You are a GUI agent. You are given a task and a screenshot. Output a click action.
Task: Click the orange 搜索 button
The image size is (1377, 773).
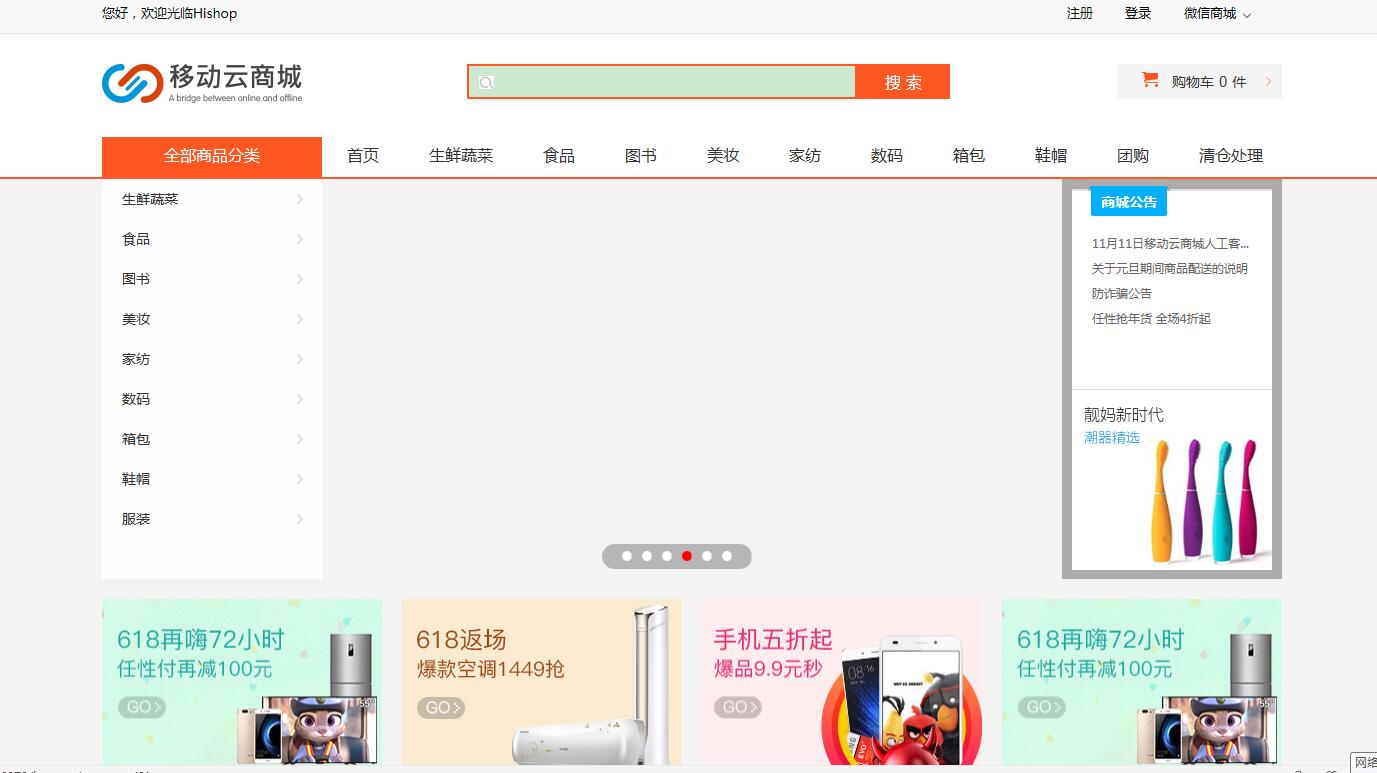click(x=903, y=82)
